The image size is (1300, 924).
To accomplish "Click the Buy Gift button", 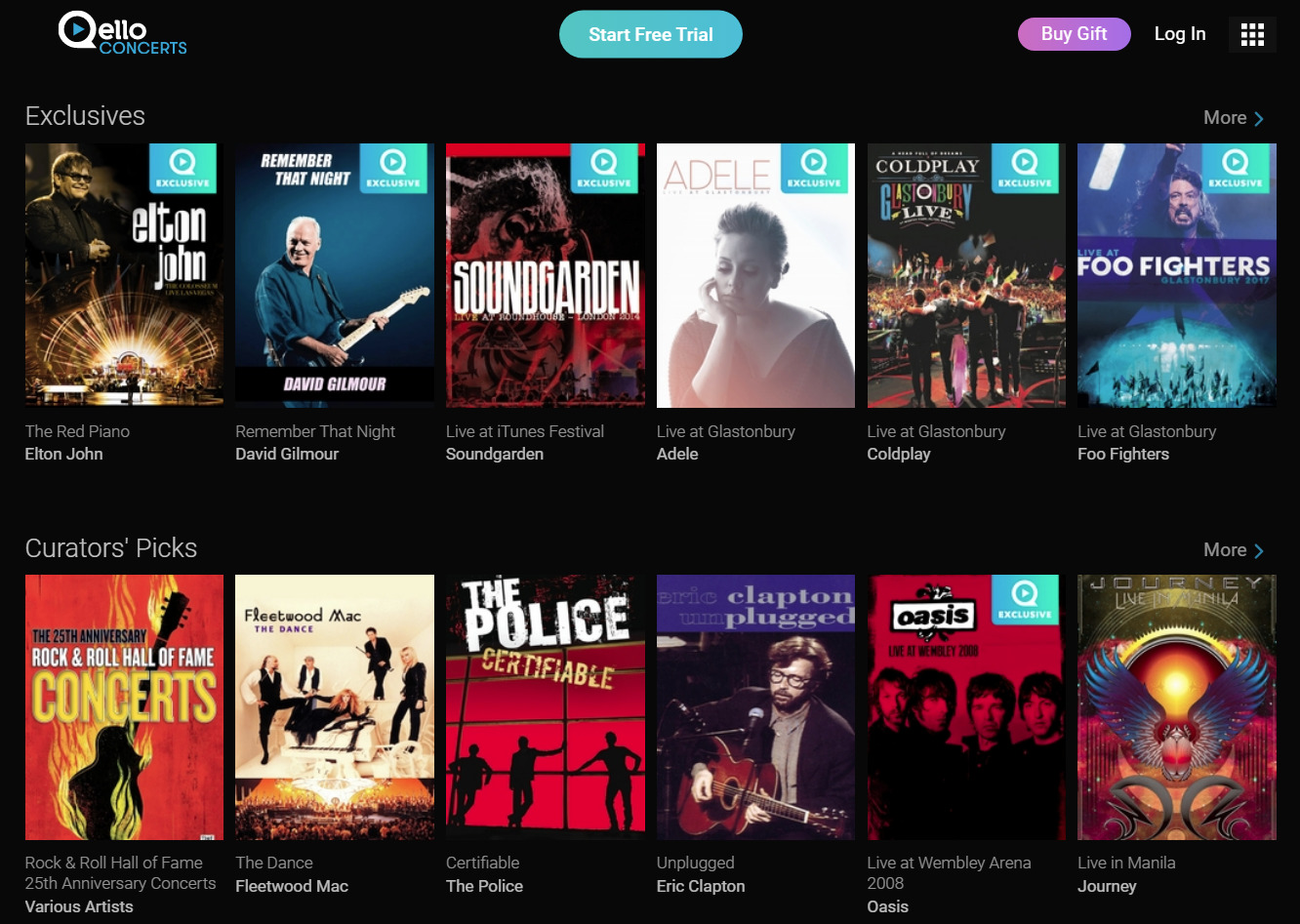I will (1074, 34).
